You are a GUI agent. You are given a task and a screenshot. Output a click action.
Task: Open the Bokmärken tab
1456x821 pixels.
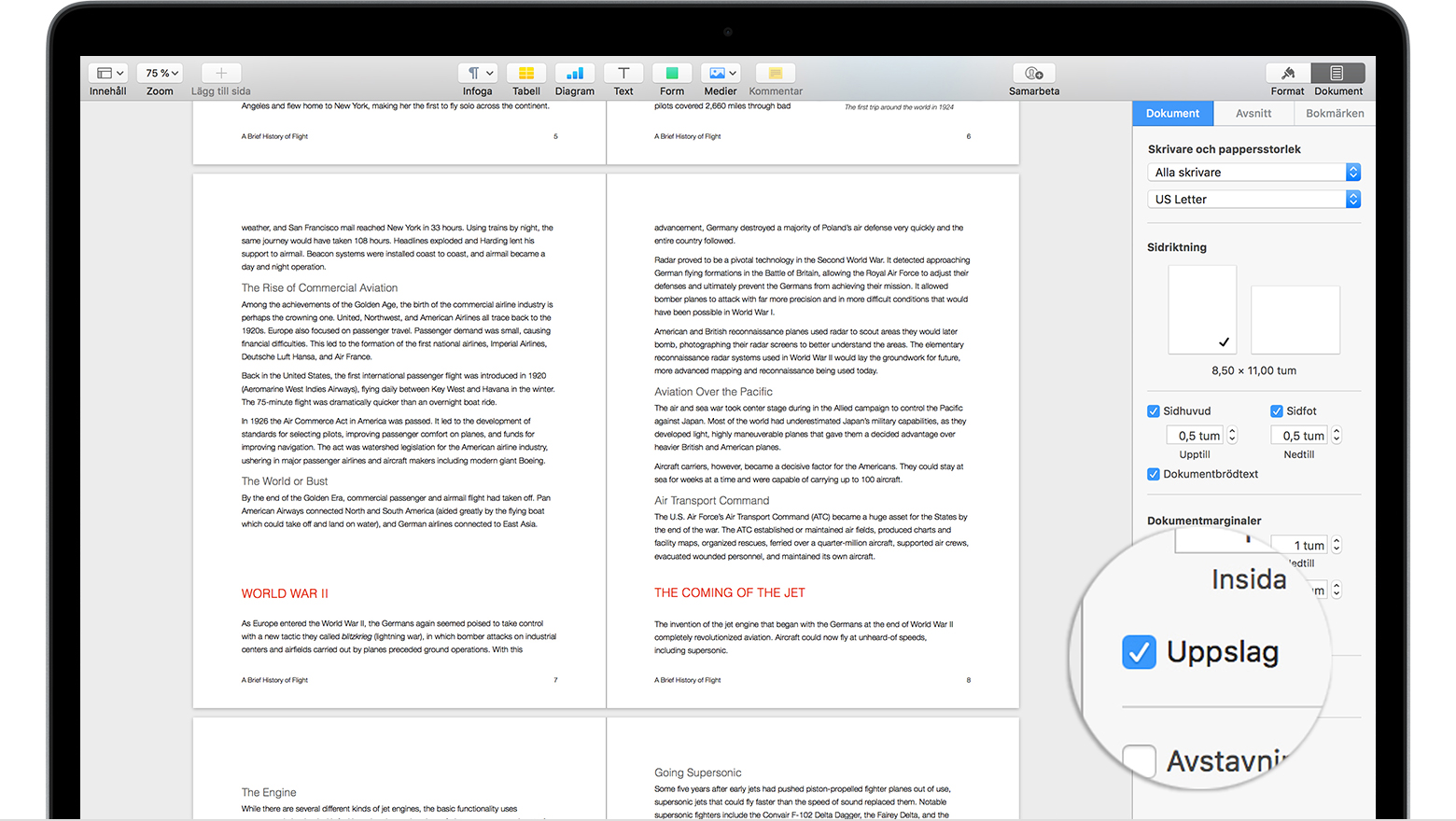click(x=1334, y=113)
